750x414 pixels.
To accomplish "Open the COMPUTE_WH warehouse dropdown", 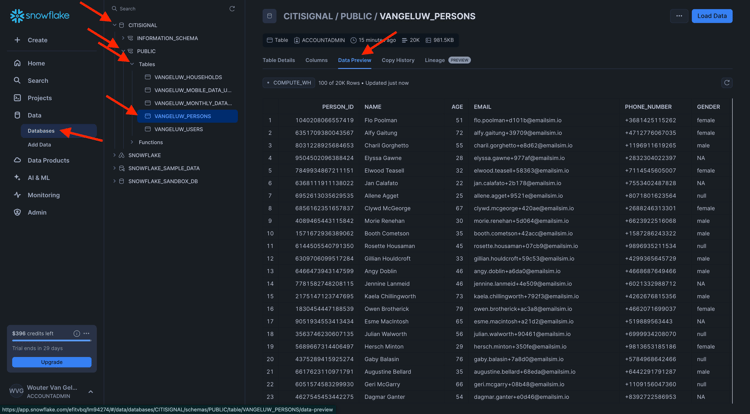I will (289, 83).
